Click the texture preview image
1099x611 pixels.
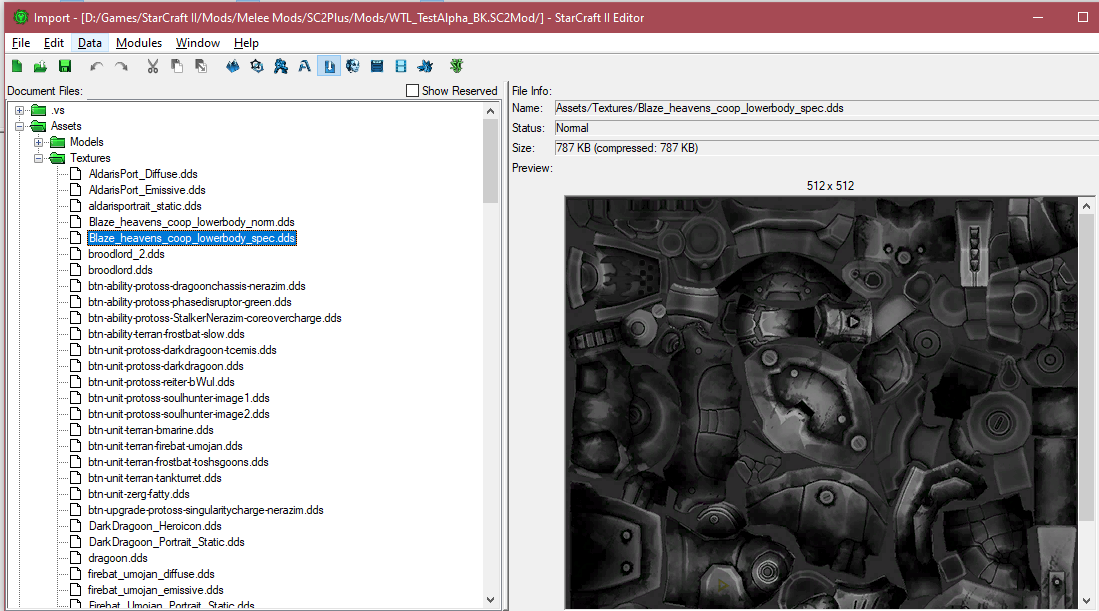click(x=822, y=400)
